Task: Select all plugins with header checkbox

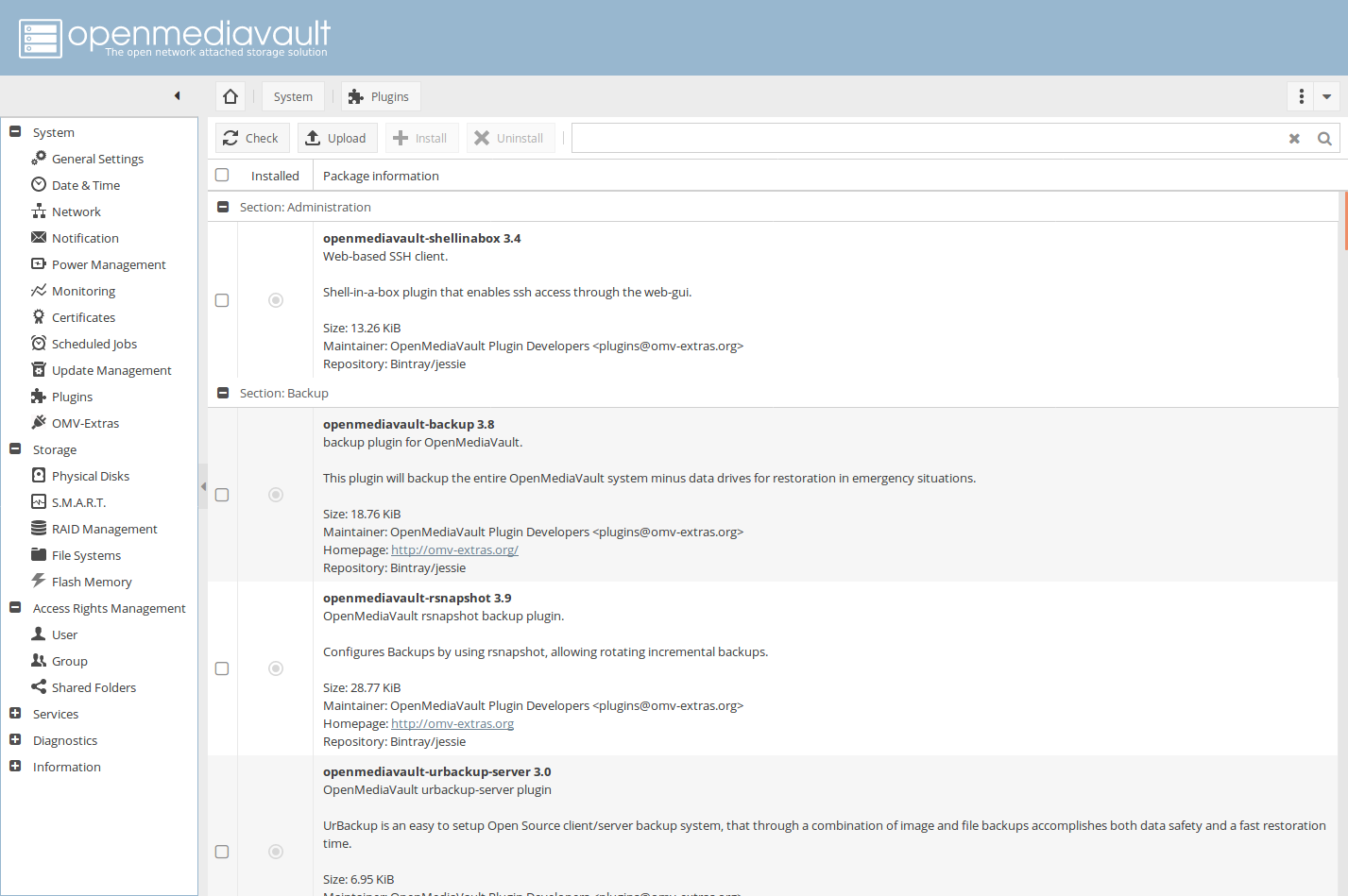Action: [x=222, y=175]
